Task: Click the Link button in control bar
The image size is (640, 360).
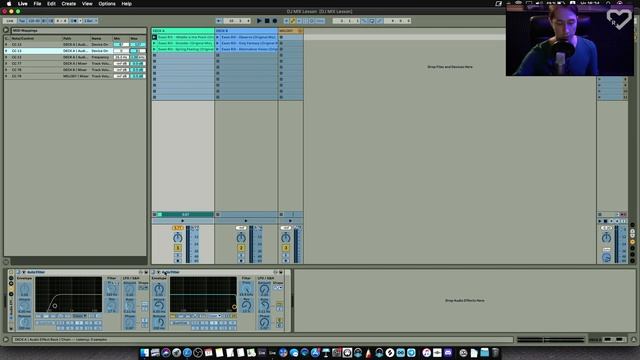Action: coord(10,21)
